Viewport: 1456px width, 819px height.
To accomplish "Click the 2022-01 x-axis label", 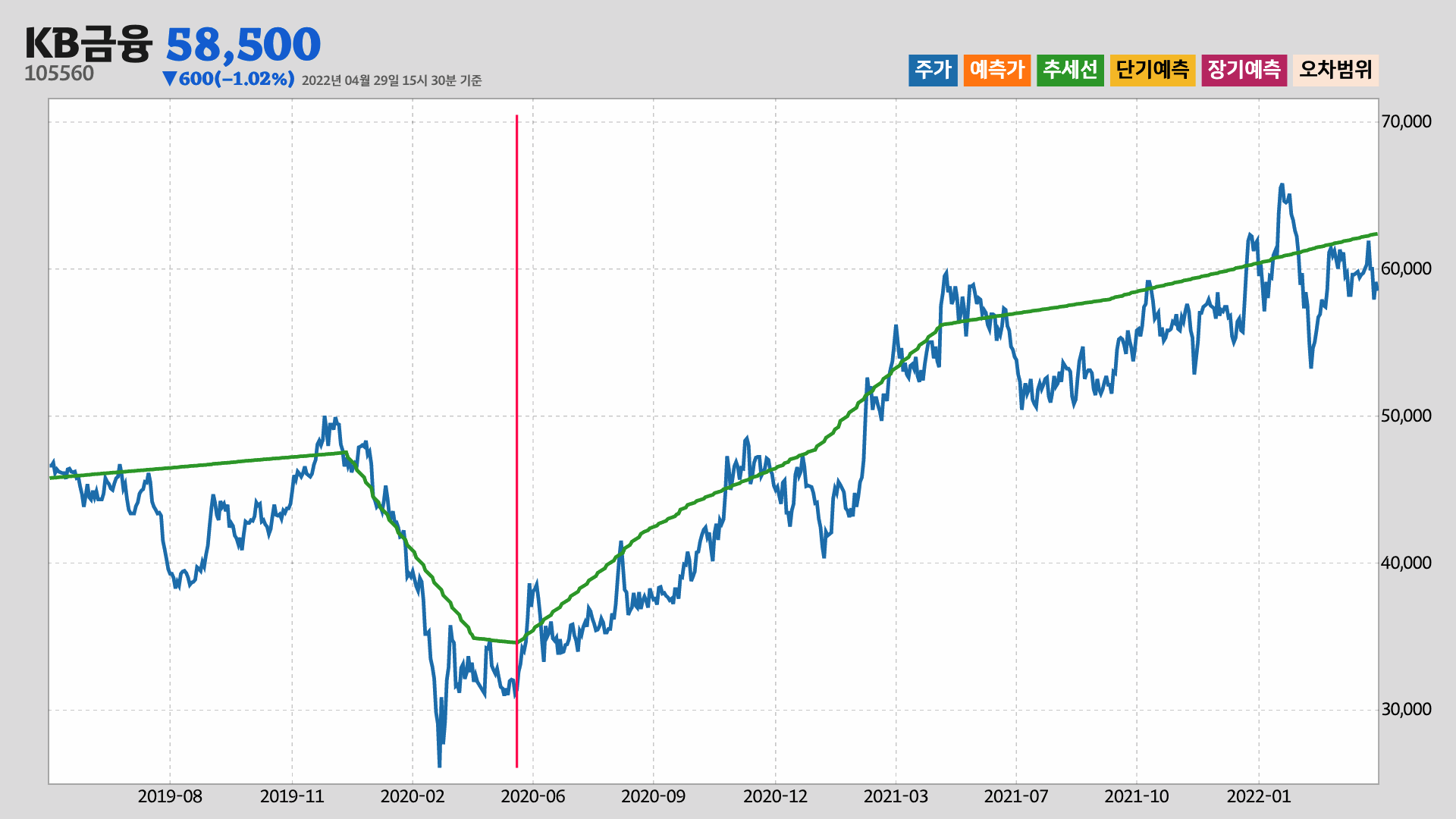I will tap(1259, 796).
